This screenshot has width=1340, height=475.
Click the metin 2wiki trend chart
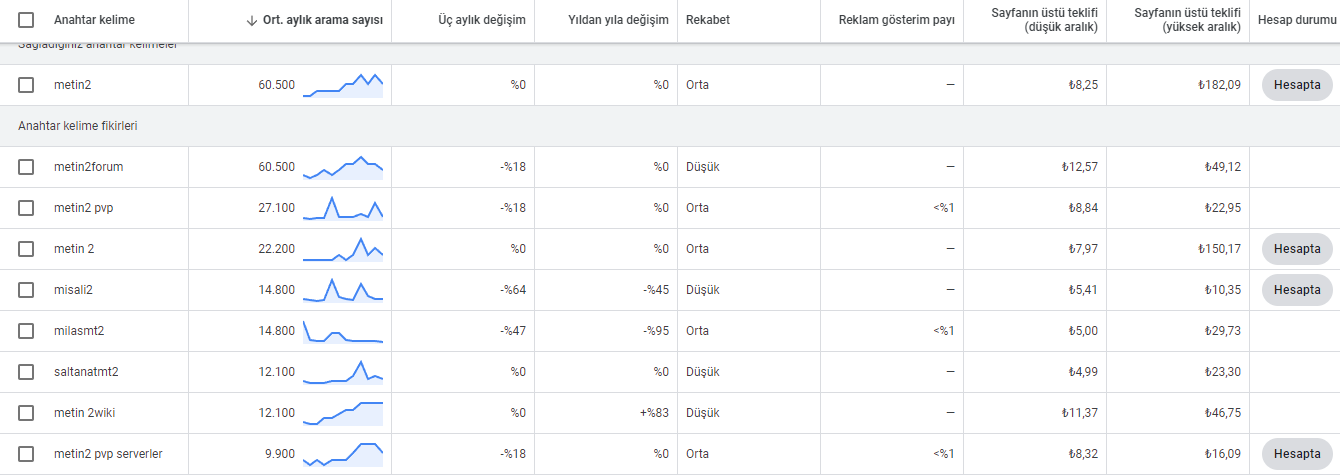343,413
